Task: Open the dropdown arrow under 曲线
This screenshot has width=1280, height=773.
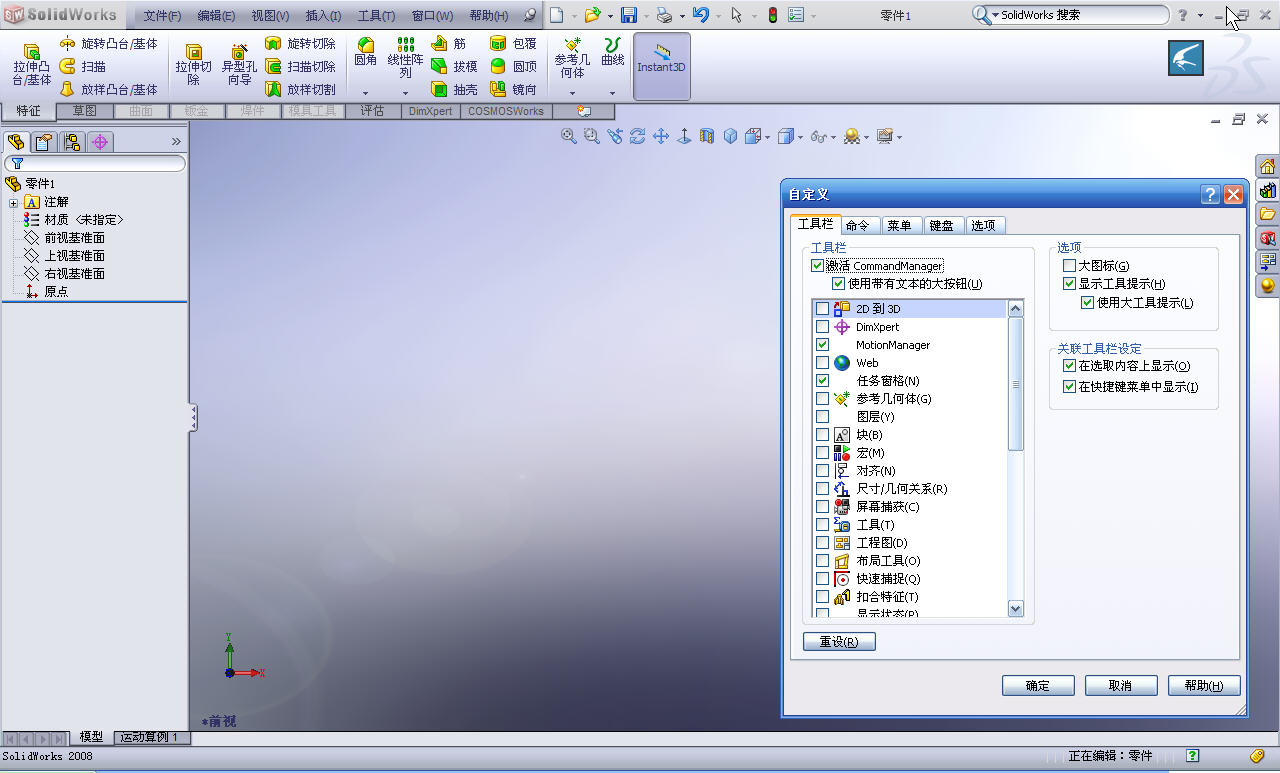Action: tap(612, 93)
